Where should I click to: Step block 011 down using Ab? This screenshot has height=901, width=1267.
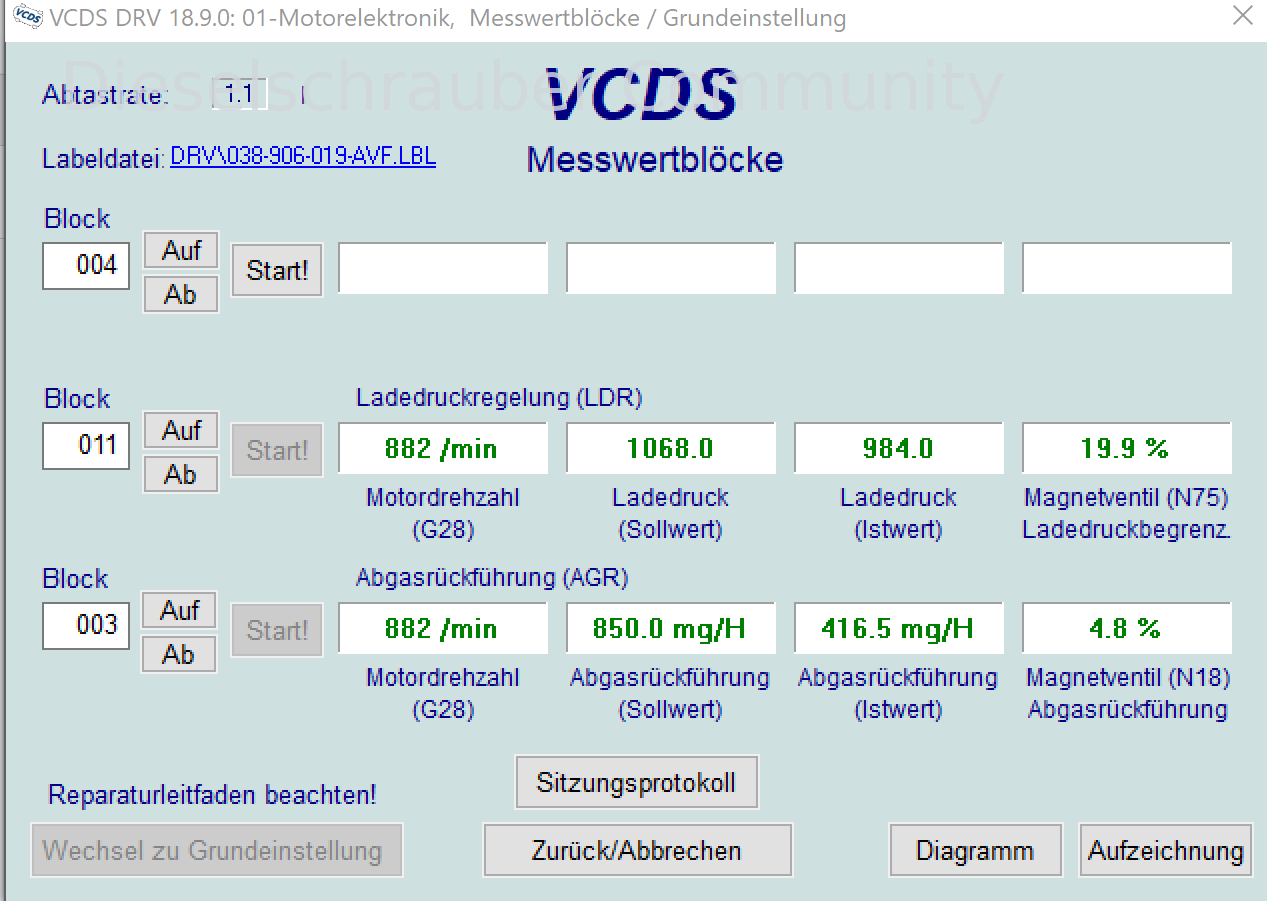[x=181, y=475]
